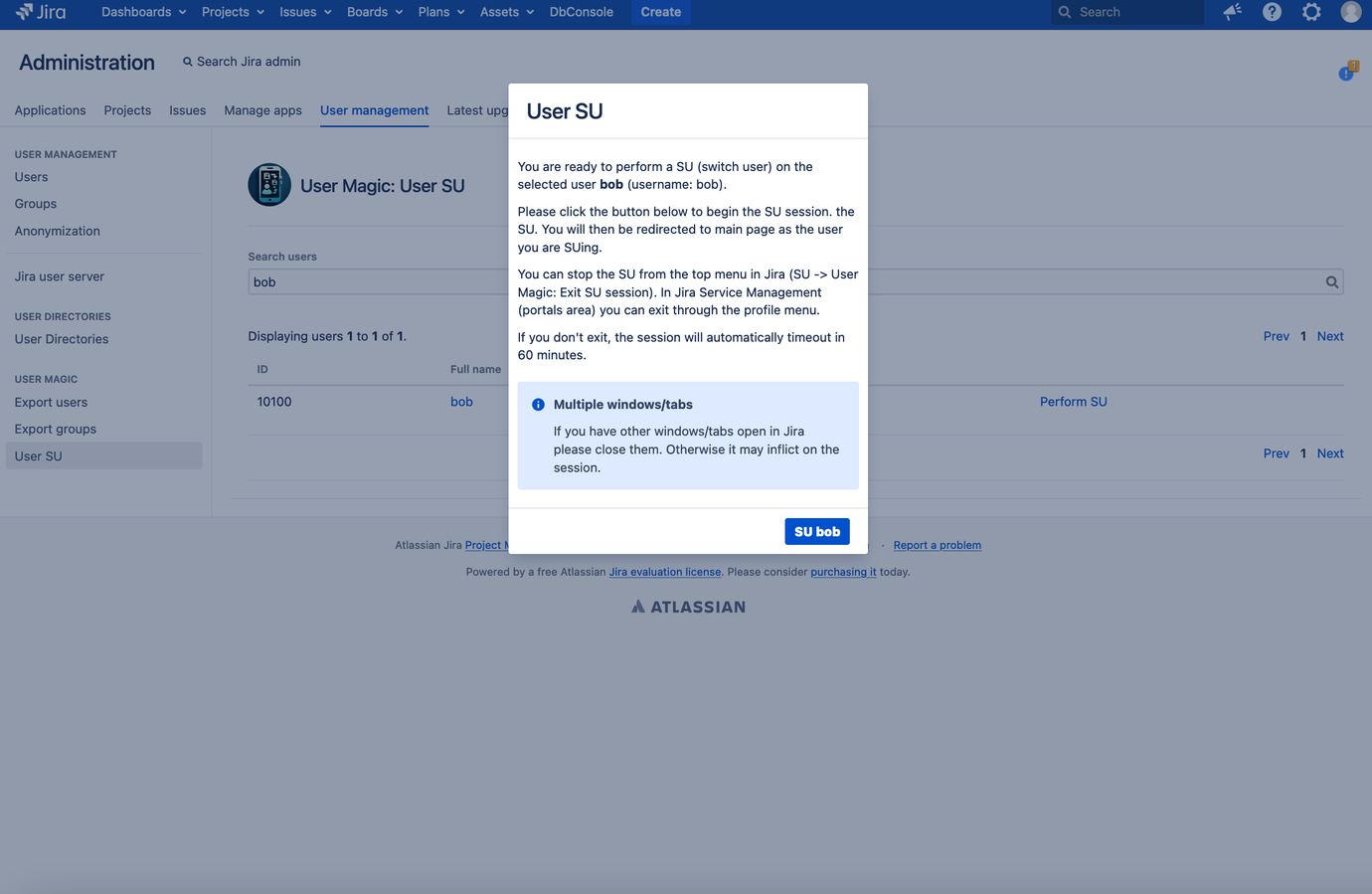Open the Jira evaluation license link
1372x894 pixels.
click(x=665, y=572)
